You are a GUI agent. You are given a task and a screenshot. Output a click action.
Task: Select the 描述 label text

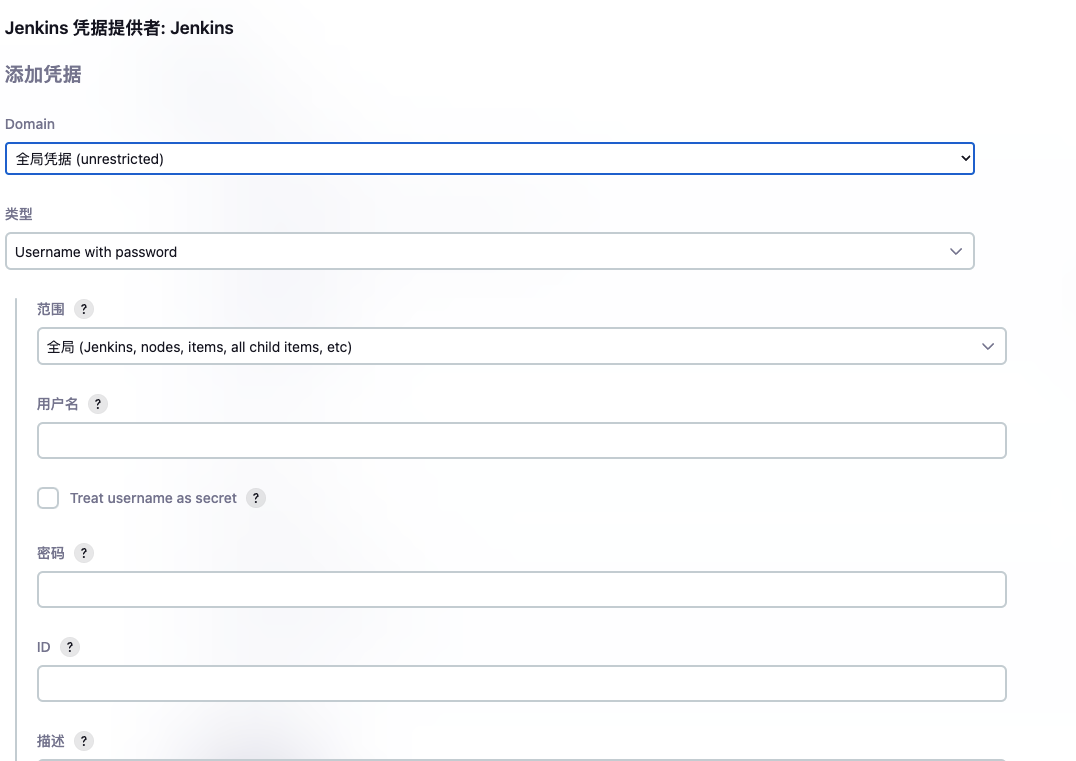51,741
